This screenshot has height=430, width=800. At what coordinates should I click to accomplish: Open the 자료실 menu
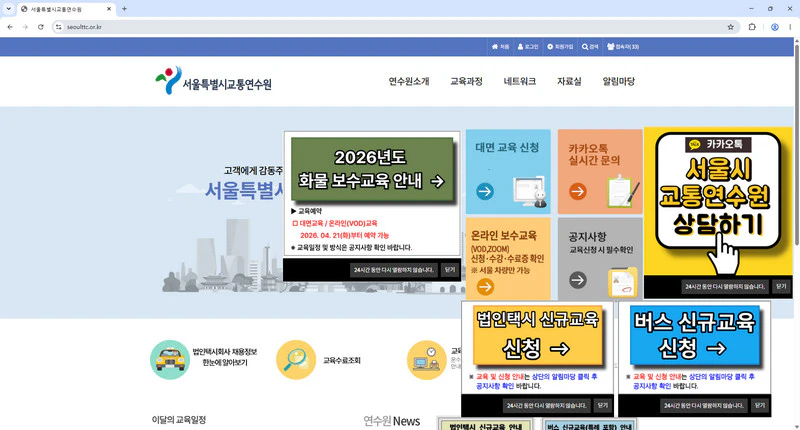[569, 81]
